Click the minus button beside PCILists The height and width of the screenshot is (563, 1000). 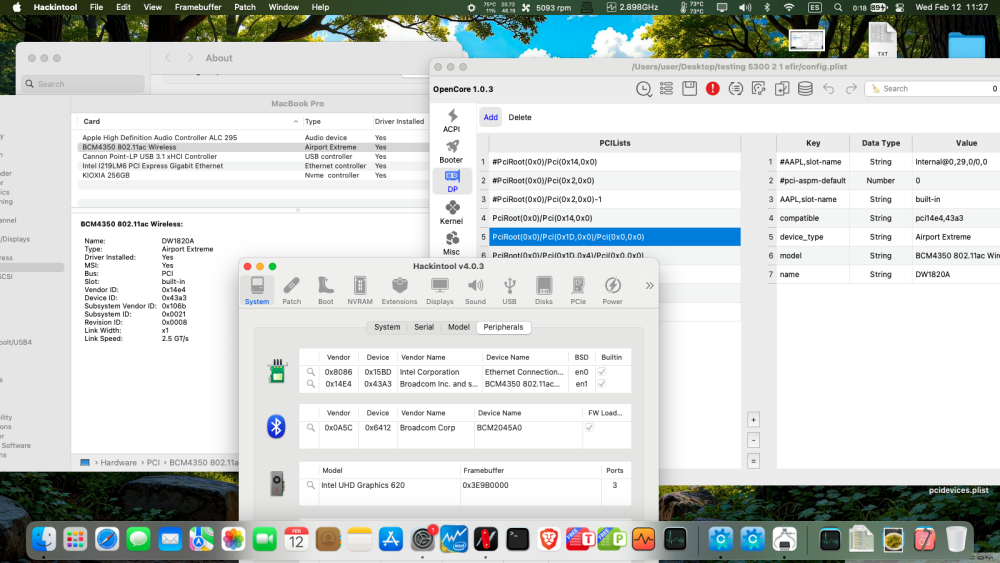753,441
